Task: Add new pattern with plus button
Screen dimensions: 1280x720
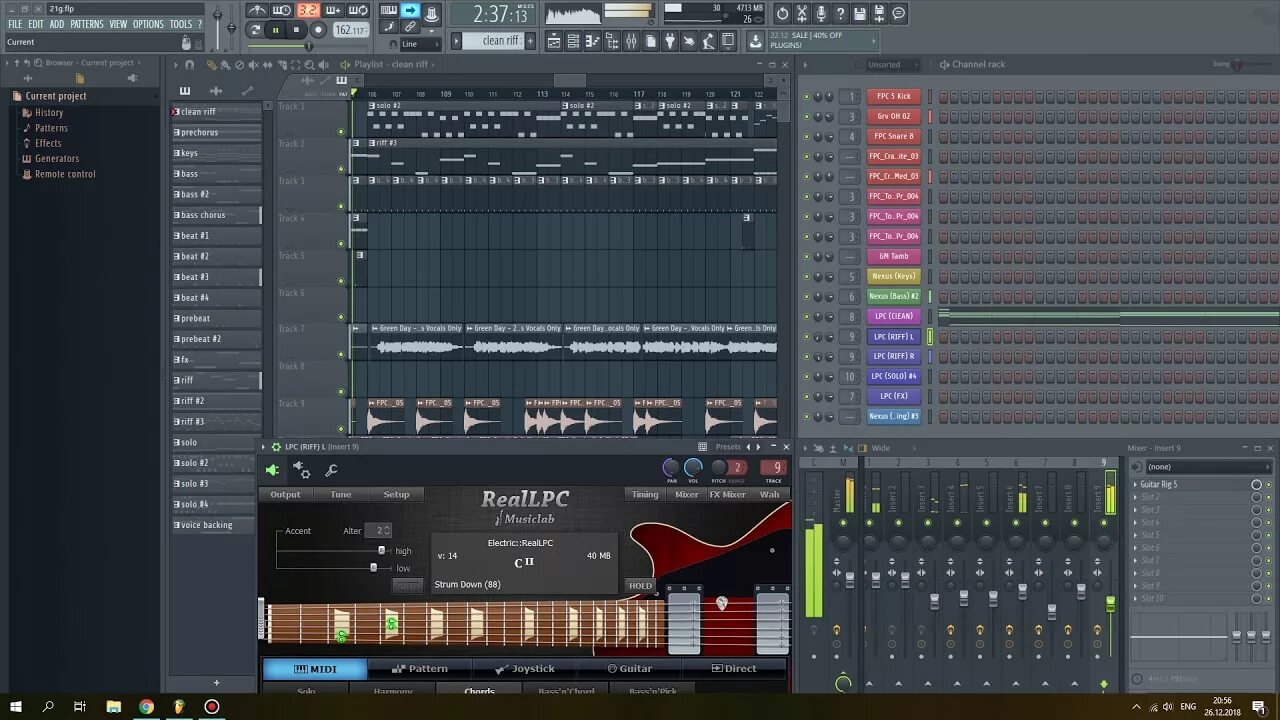Action: click(530, 41)
